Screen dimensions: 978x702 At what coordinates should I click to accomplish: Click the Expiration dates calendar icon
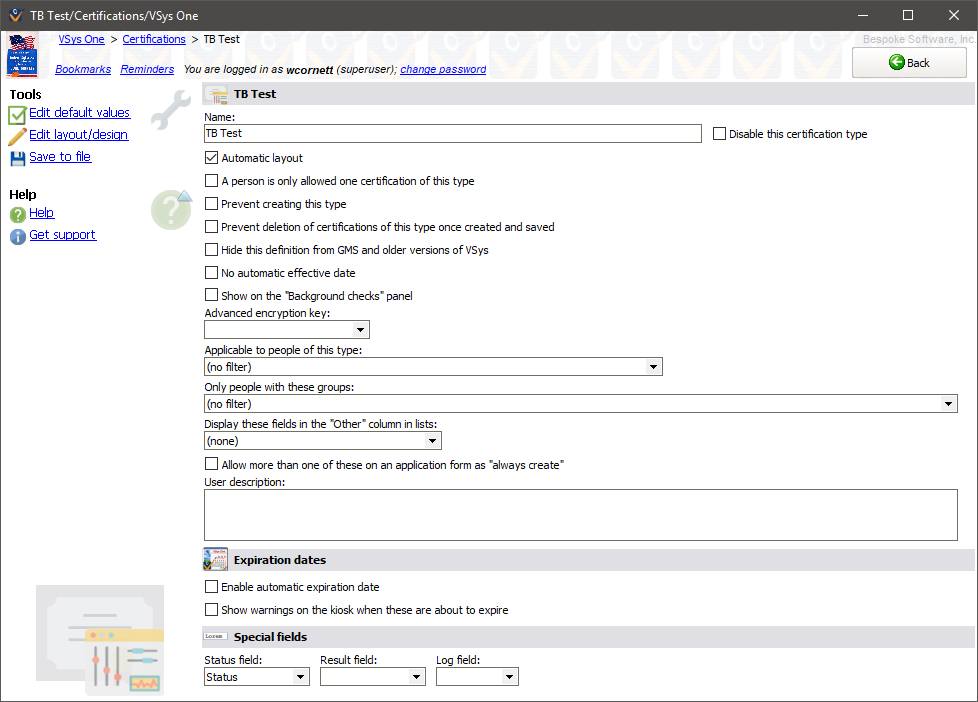click(215, 560)
